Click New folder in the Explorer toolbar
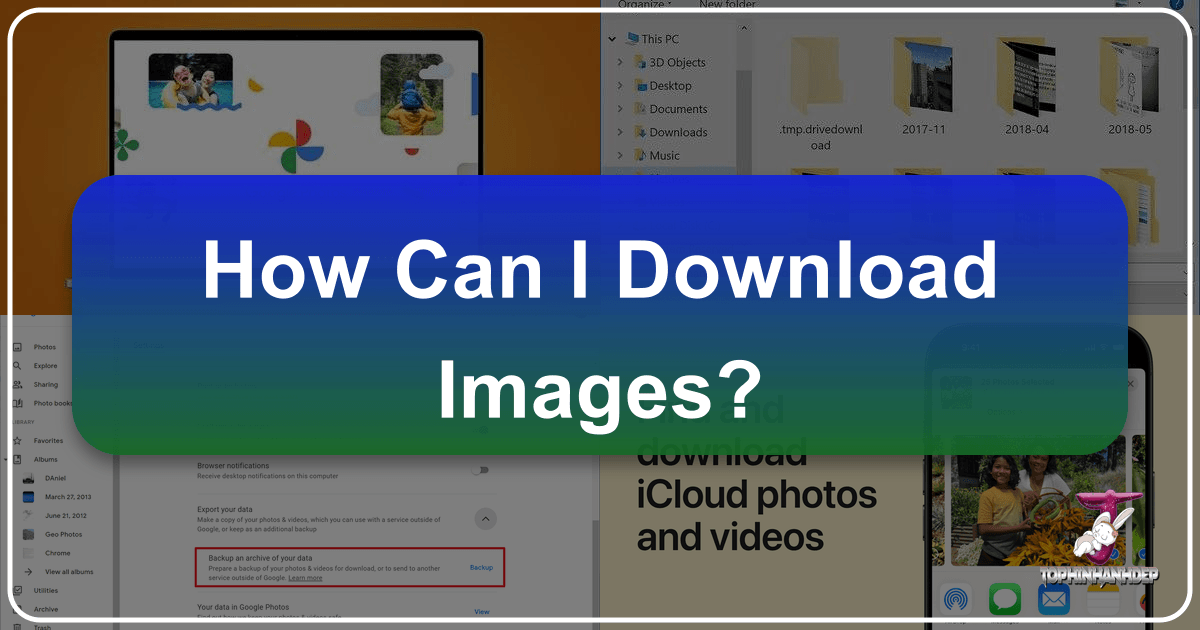The image size is (1200, 630). (730, 5)
